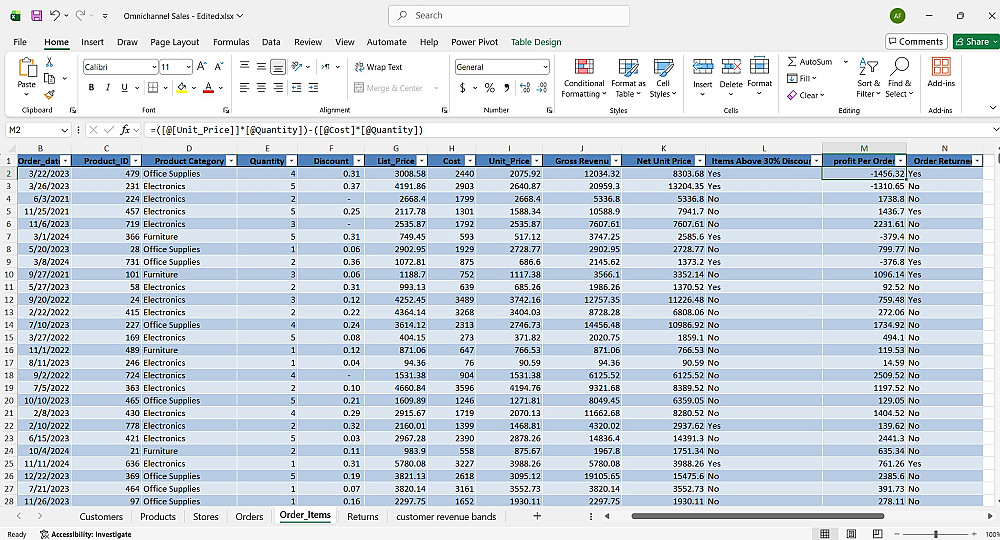Click the Format Painter brush icon

pos(51,94)
